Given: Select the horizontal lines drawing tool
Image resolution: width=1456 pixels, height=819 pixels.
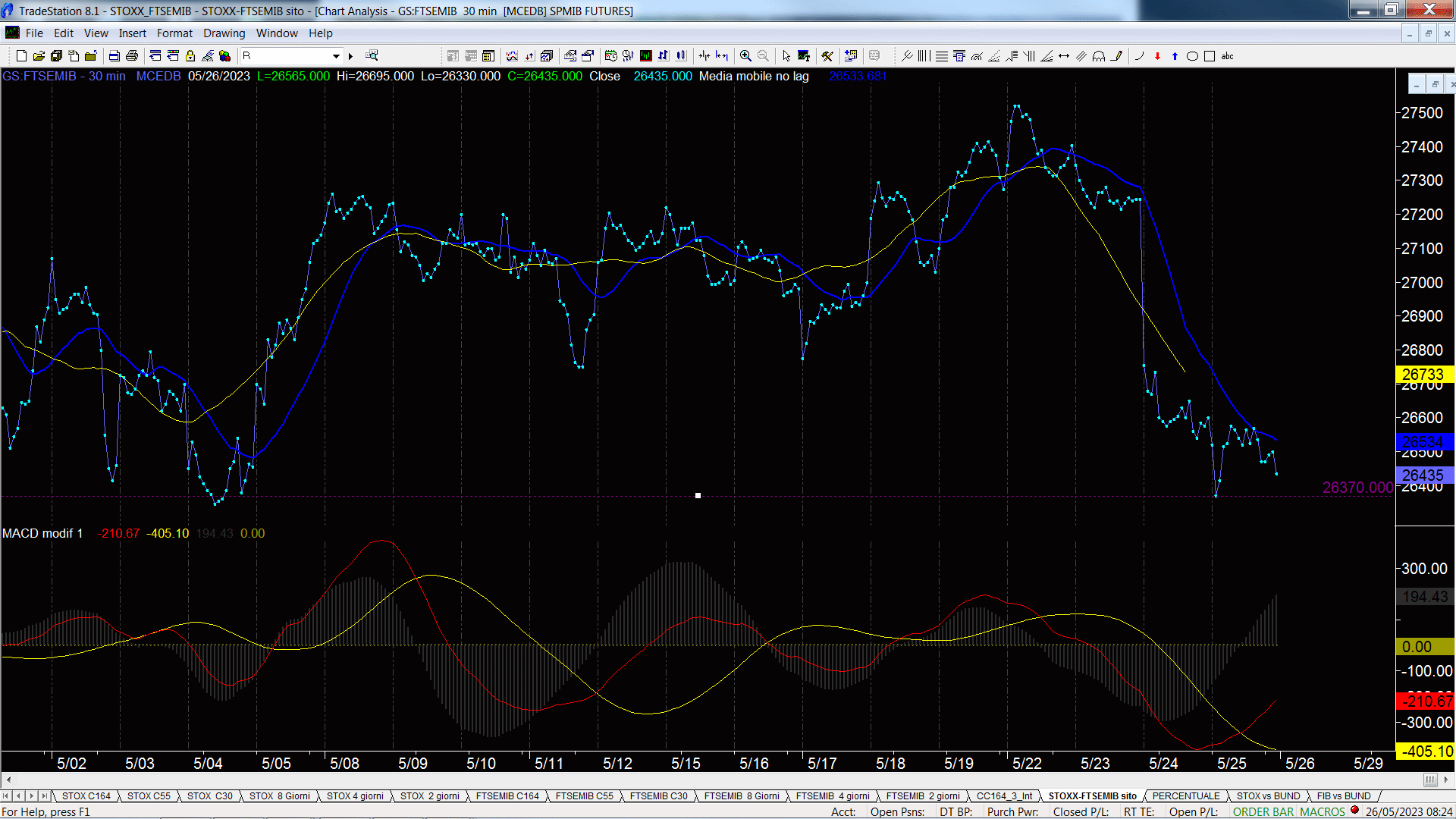Looking at the screenshot, I should pyautogui.click(x=942, y=56).
